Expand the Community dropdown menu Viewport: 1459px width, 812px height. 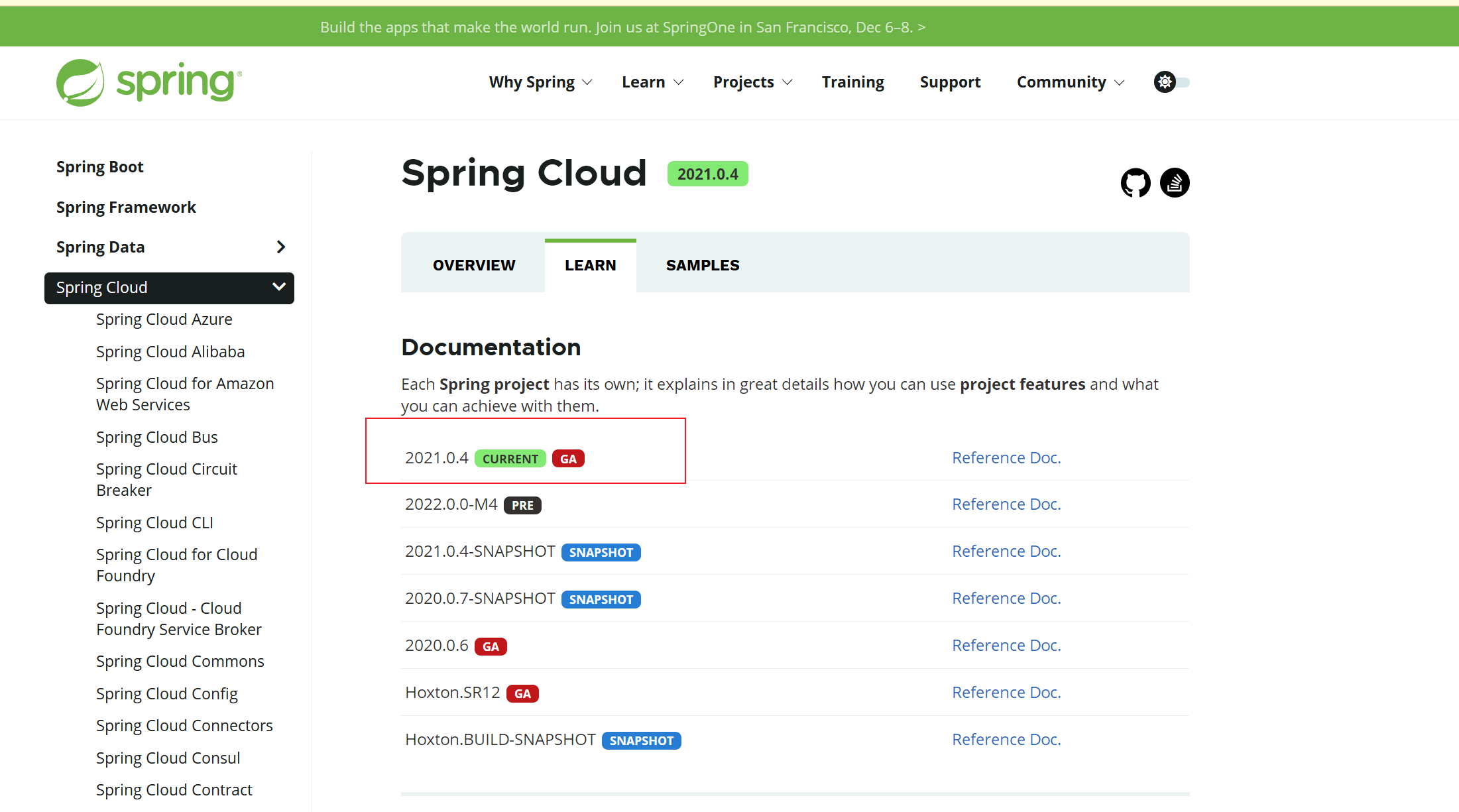[x=1071, y=82]
